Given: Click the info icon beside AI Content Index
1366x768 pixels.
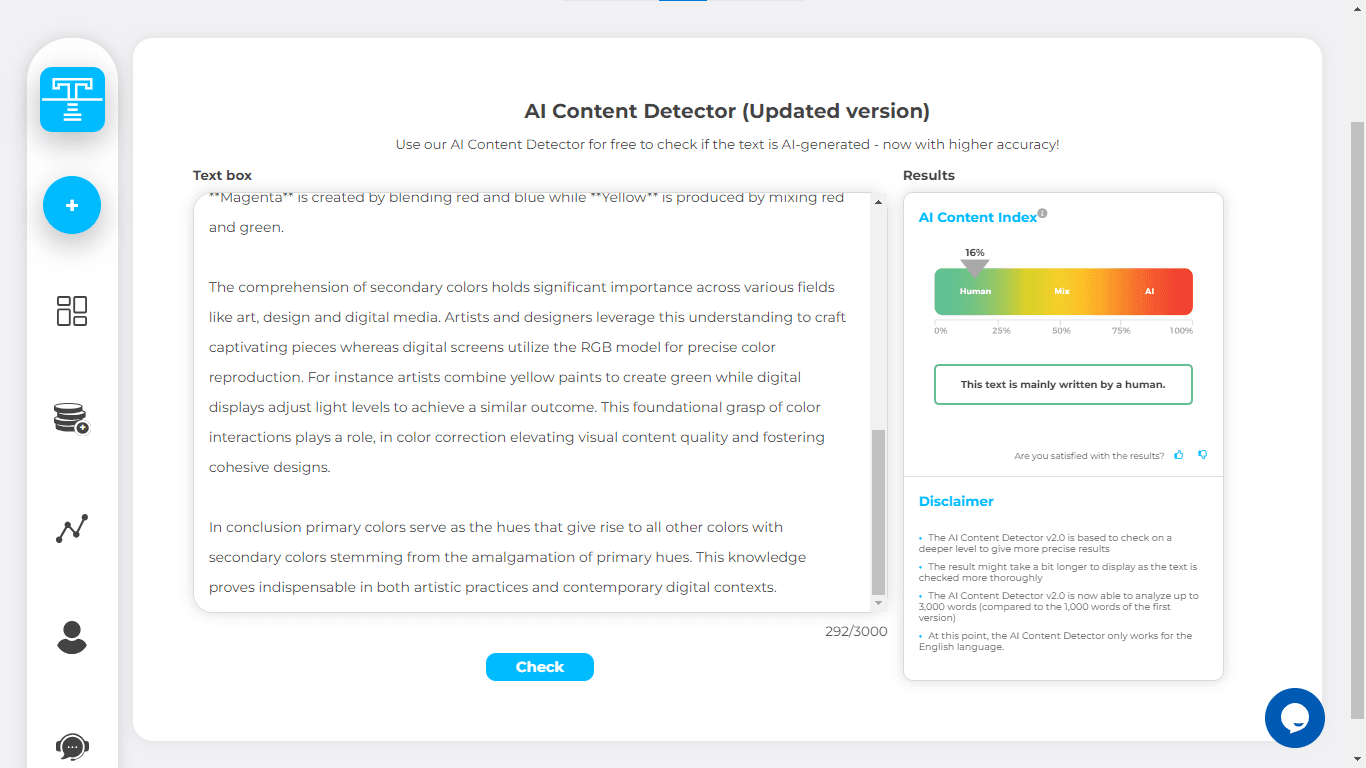Looking at the screenshot, I should 1042,213.
